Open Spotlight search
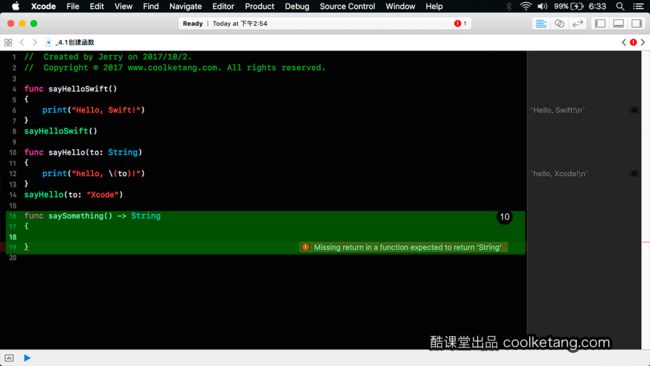650x366 pixels. (x=620, y=6)
